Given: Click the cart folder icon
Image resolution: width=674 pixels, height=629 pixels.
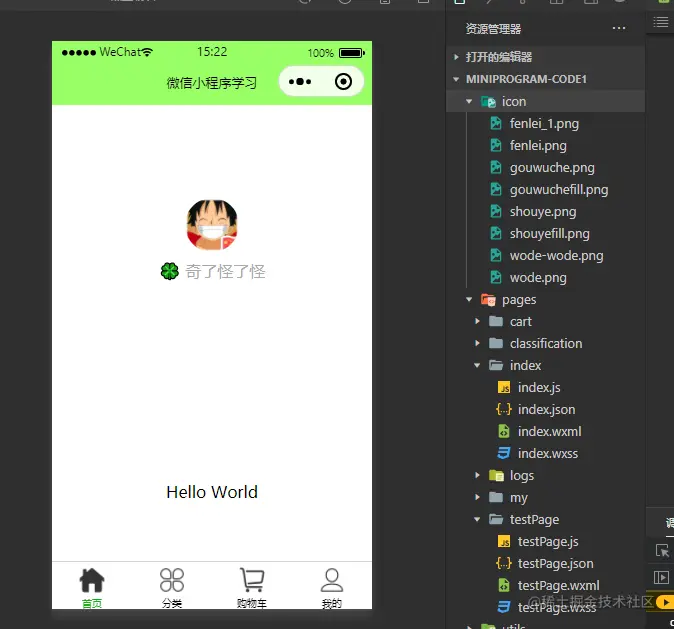Looking at the screenshot, I should (496, 321).
